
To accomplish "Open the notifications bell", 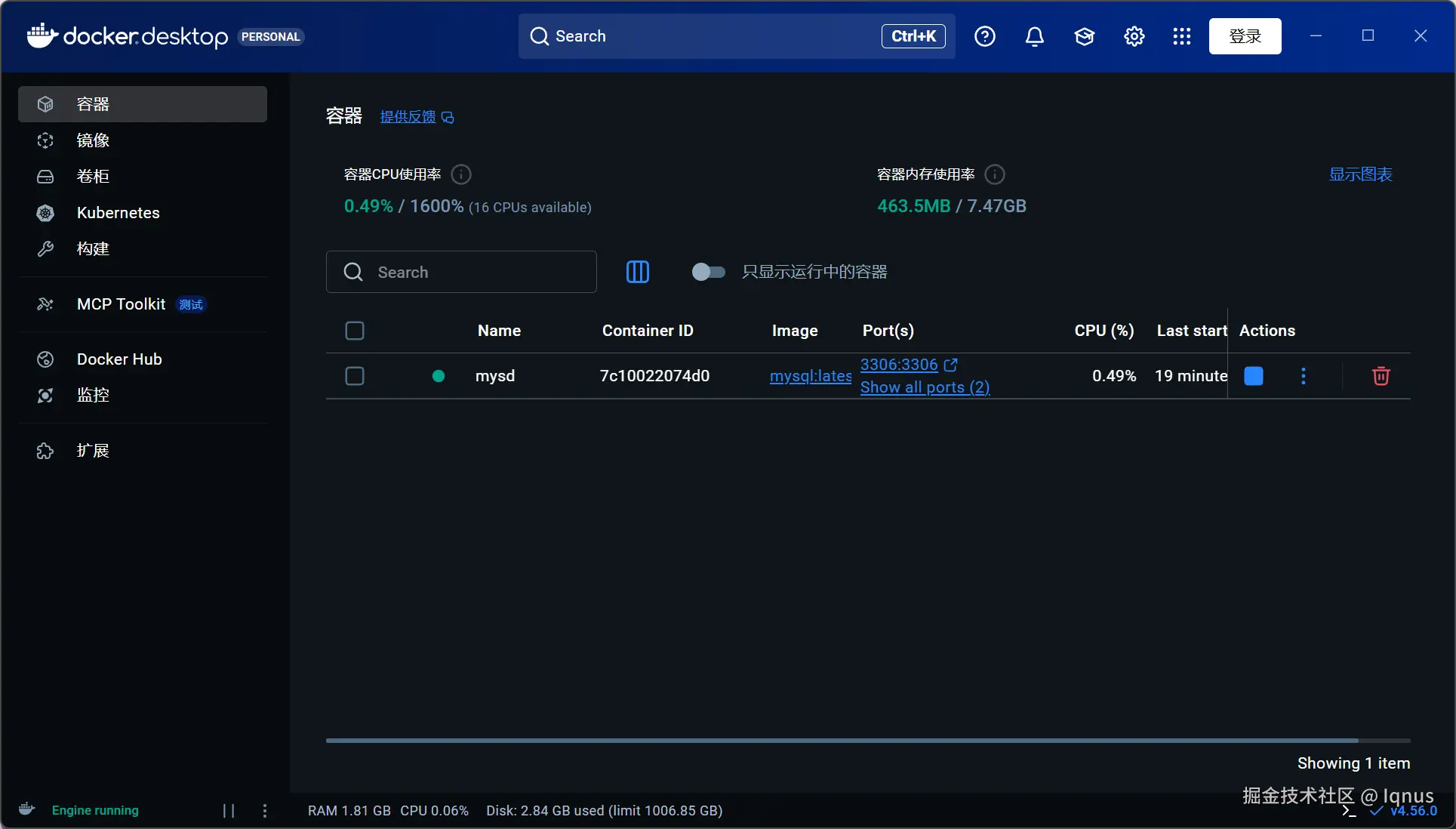I will [x=1034, y=36].
